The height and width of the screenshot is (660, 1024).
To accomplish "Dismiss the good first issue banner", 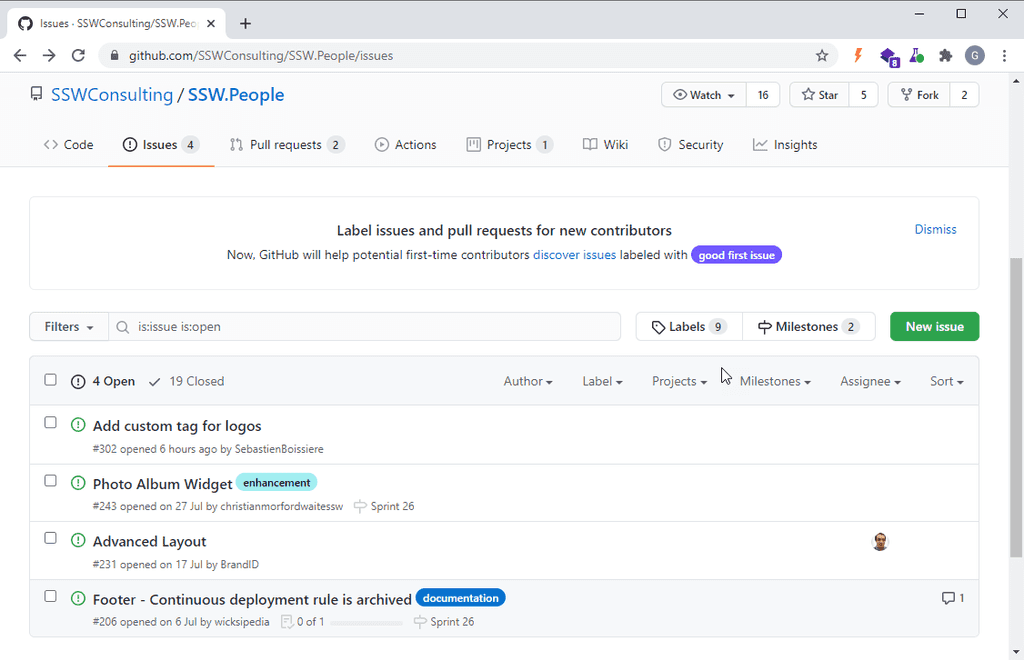I will [934, 229].
